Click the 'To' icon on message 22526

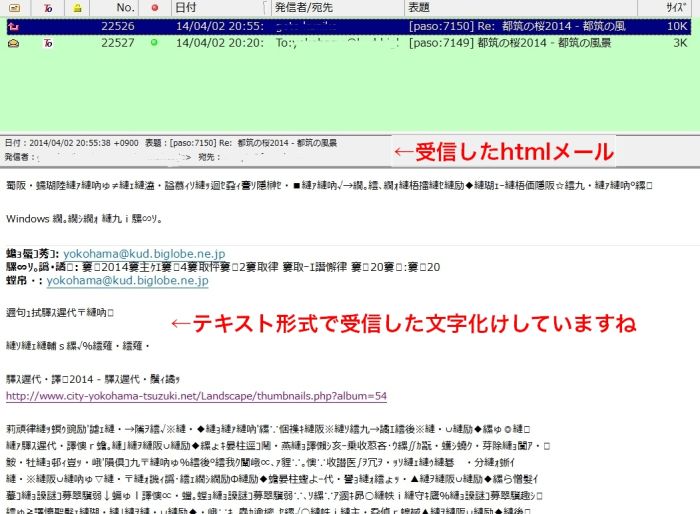49,27
